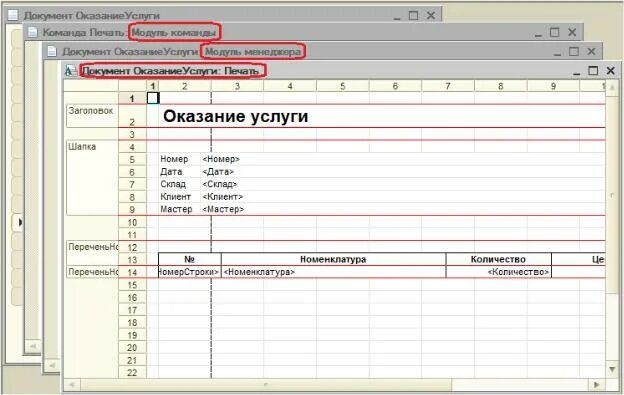The width and height of the screenshot is (624, 395).
Task: Activate the Команда Печать: Модуль команды window title
Action: 130,32
